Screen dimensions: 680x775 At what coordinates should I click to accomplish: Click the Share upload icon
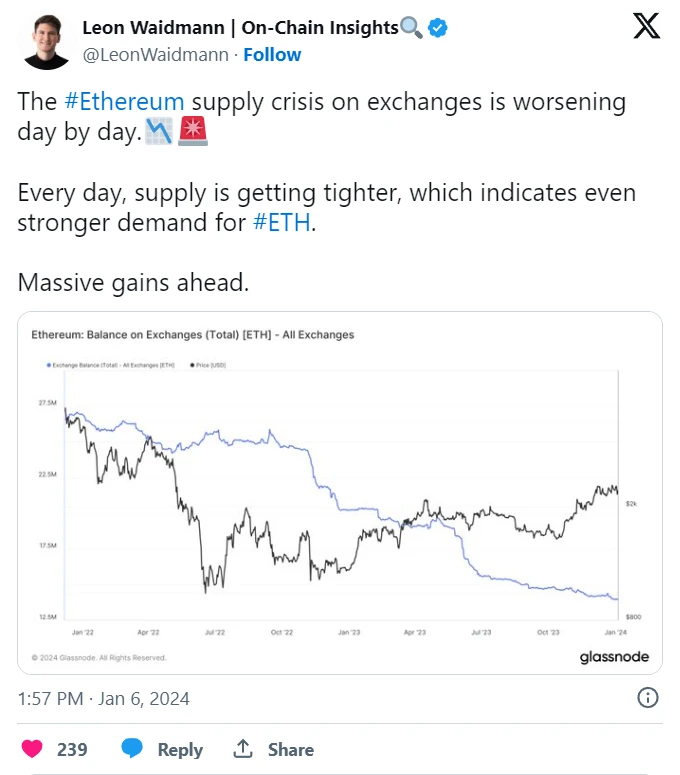pos(242,749)
